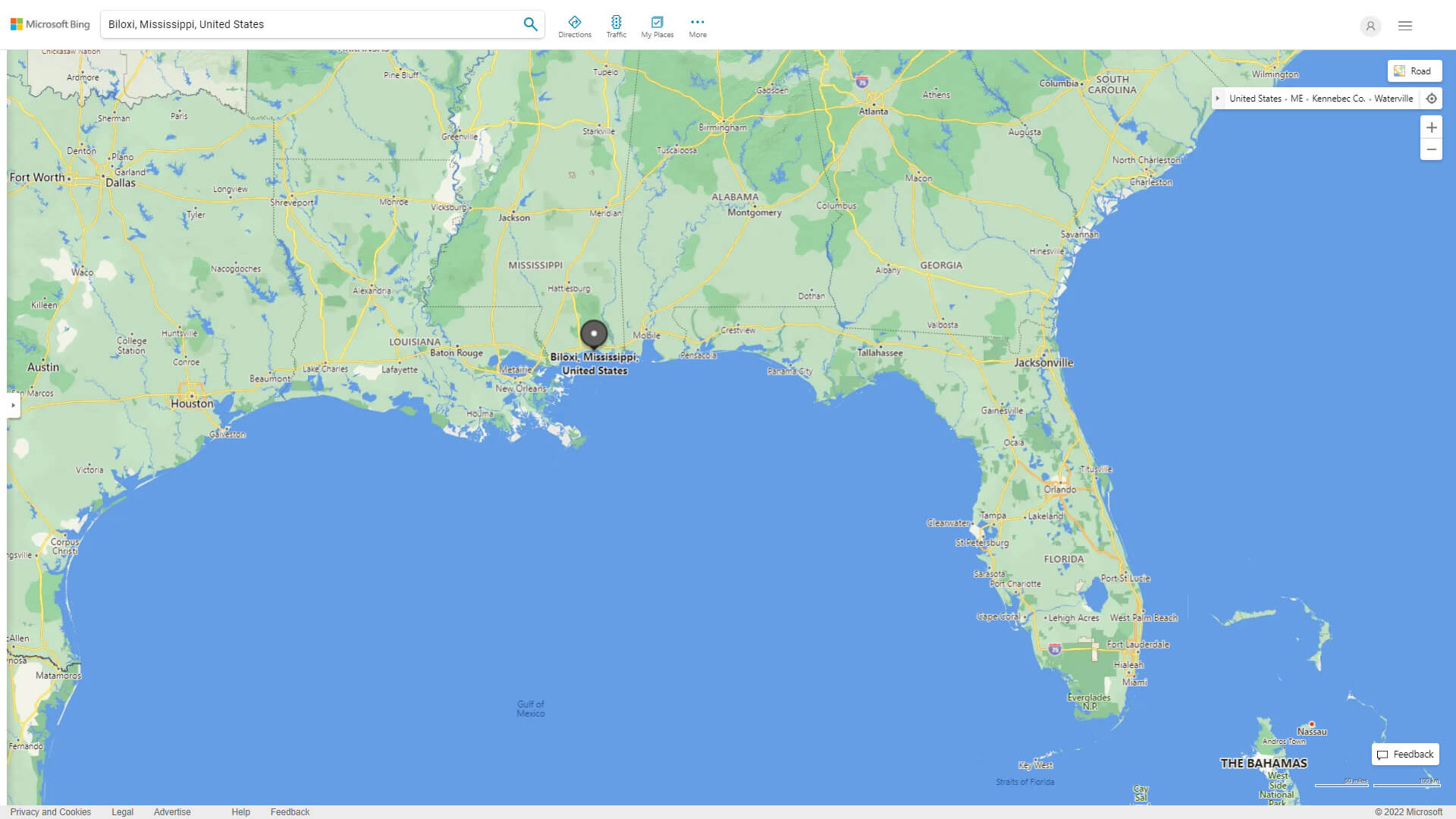Open the Road map style selector

pos(1414,71)
